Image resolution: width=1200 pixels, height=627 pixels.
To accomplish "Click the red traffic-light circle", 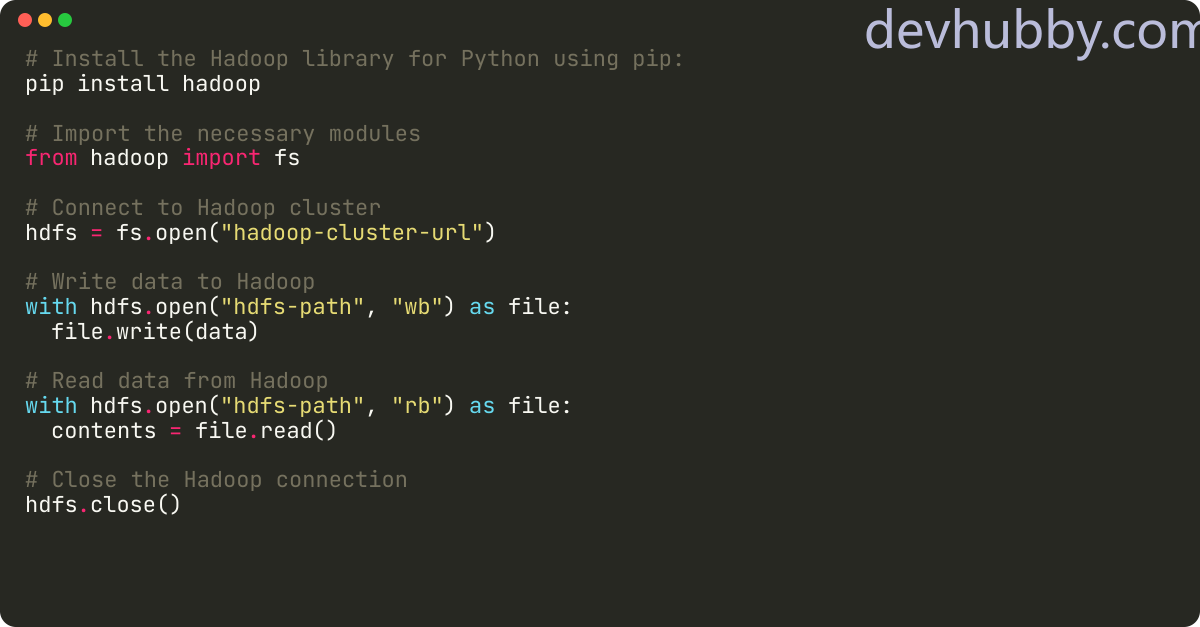I will pos(22,19).
